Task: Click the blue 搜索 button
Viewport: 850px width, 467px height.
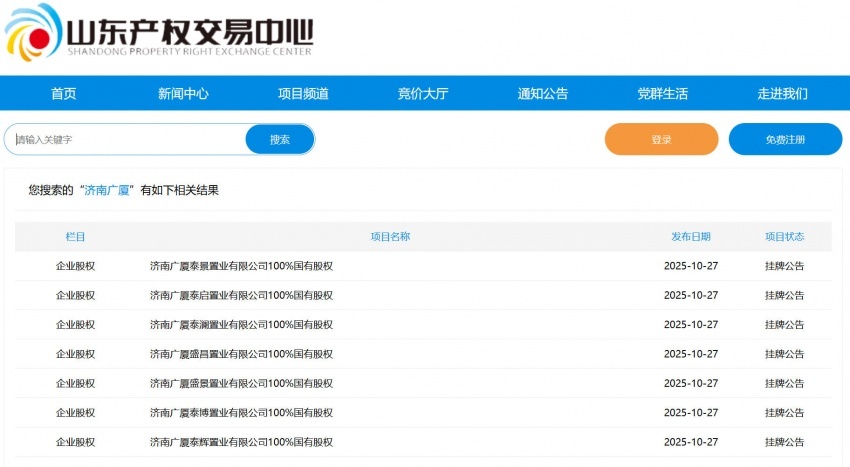Action: click(280, 139)
